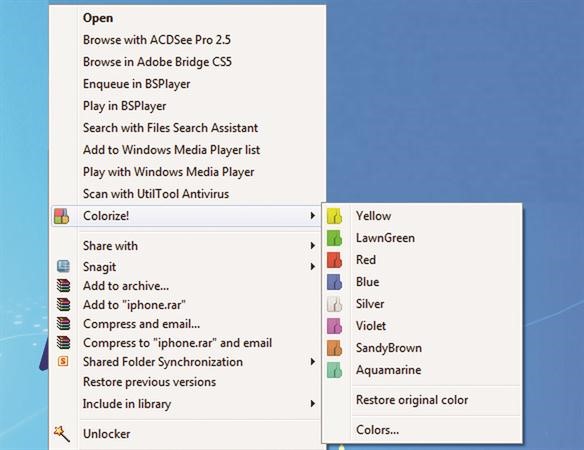Screen dimensions: 584x450
Task: Choose Play in BSPlayer
Action: coord(124,106)
